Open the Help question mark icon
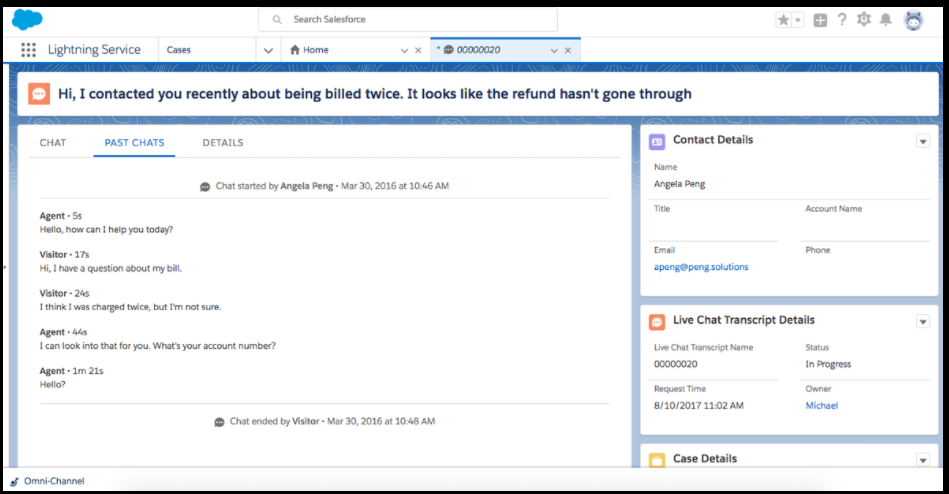The height and width of the screenshot is (494, 949). [x=842, y=20]
